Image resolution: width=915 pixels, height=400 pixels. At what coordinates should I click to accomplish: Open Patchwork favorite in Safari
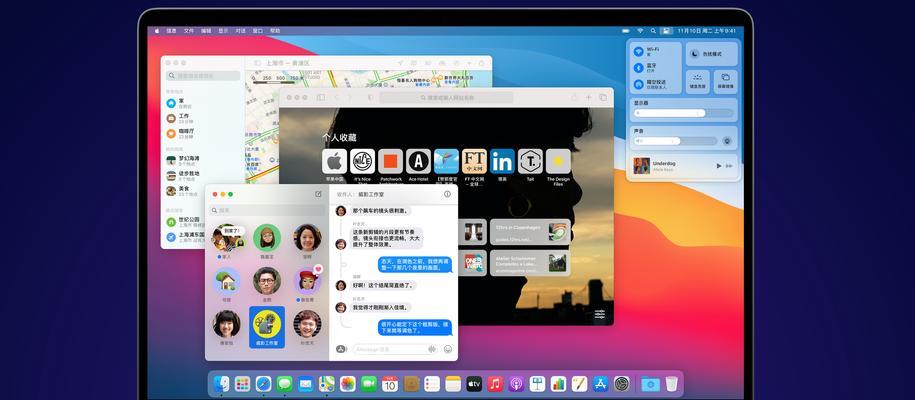pyautogui.click(x=390, y=161)
